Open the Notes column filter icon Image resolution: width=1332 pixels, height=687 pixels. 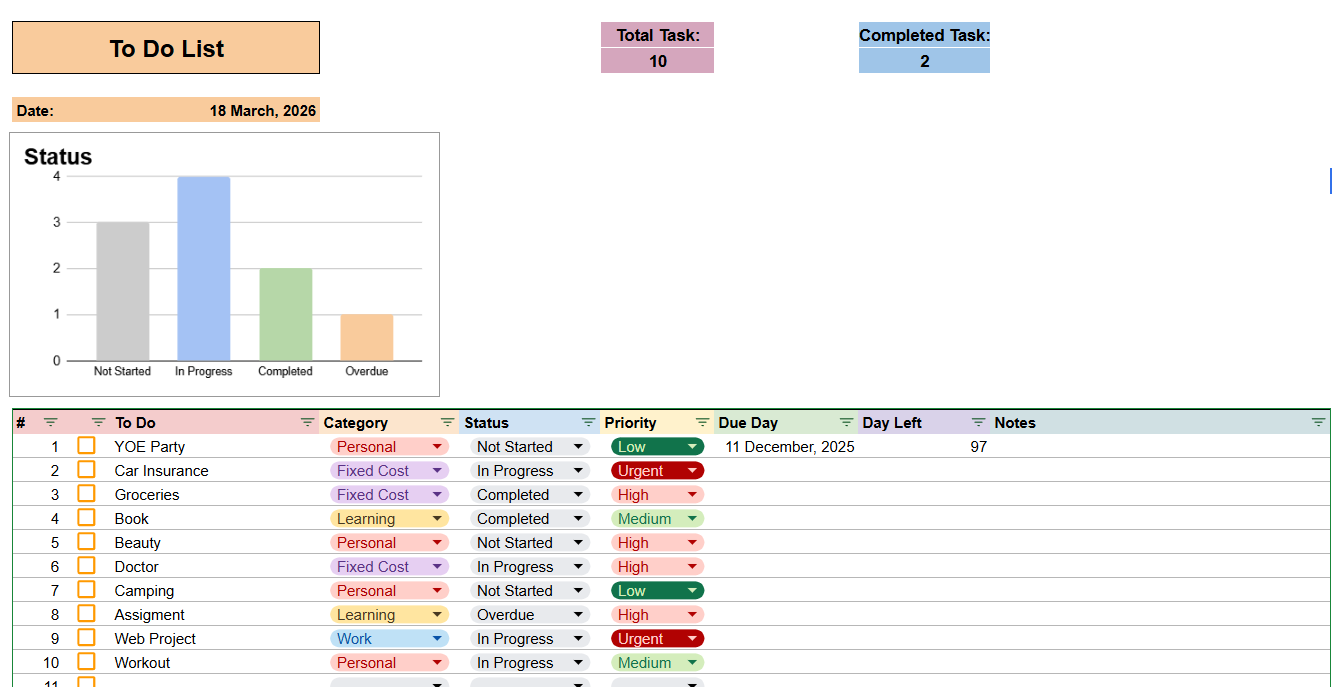[x=1319, y=423]
